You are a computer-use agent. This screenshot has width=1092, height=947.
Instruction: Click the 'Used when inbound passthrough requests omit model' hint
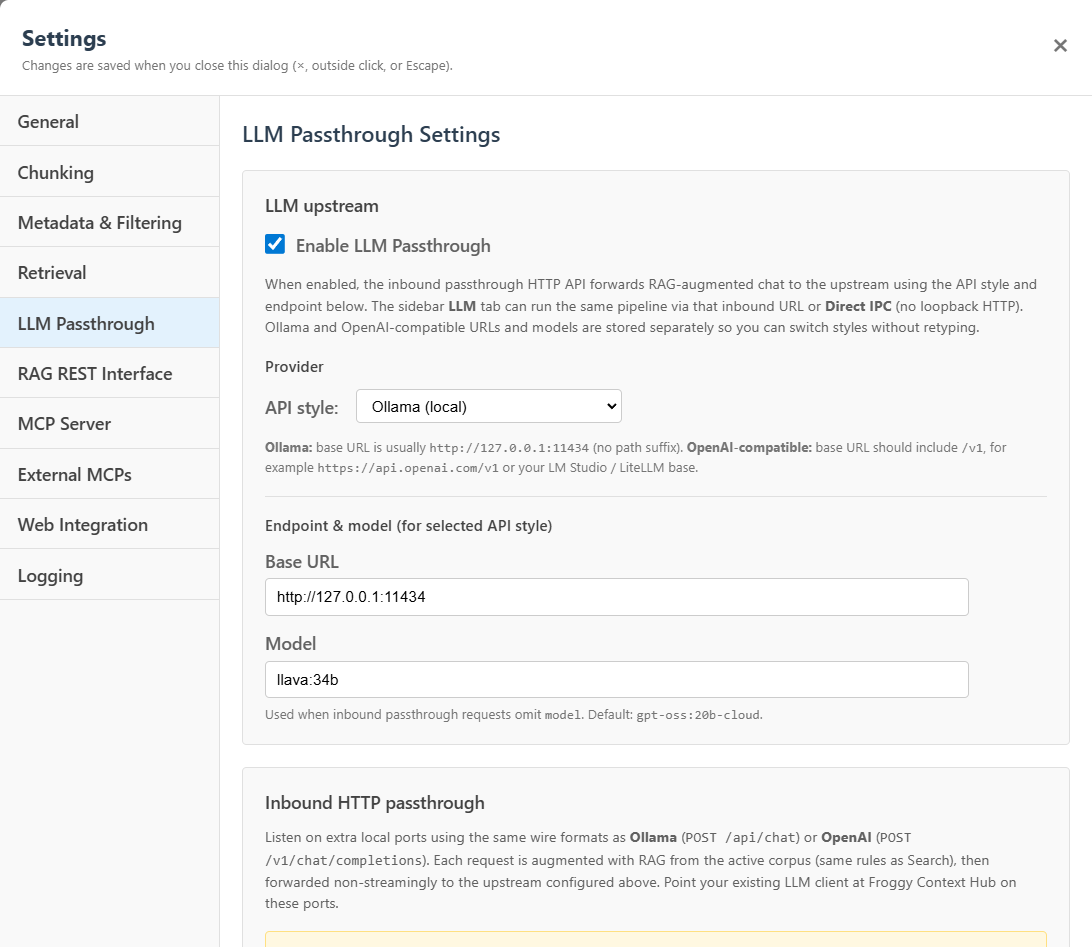click(513, 715)
